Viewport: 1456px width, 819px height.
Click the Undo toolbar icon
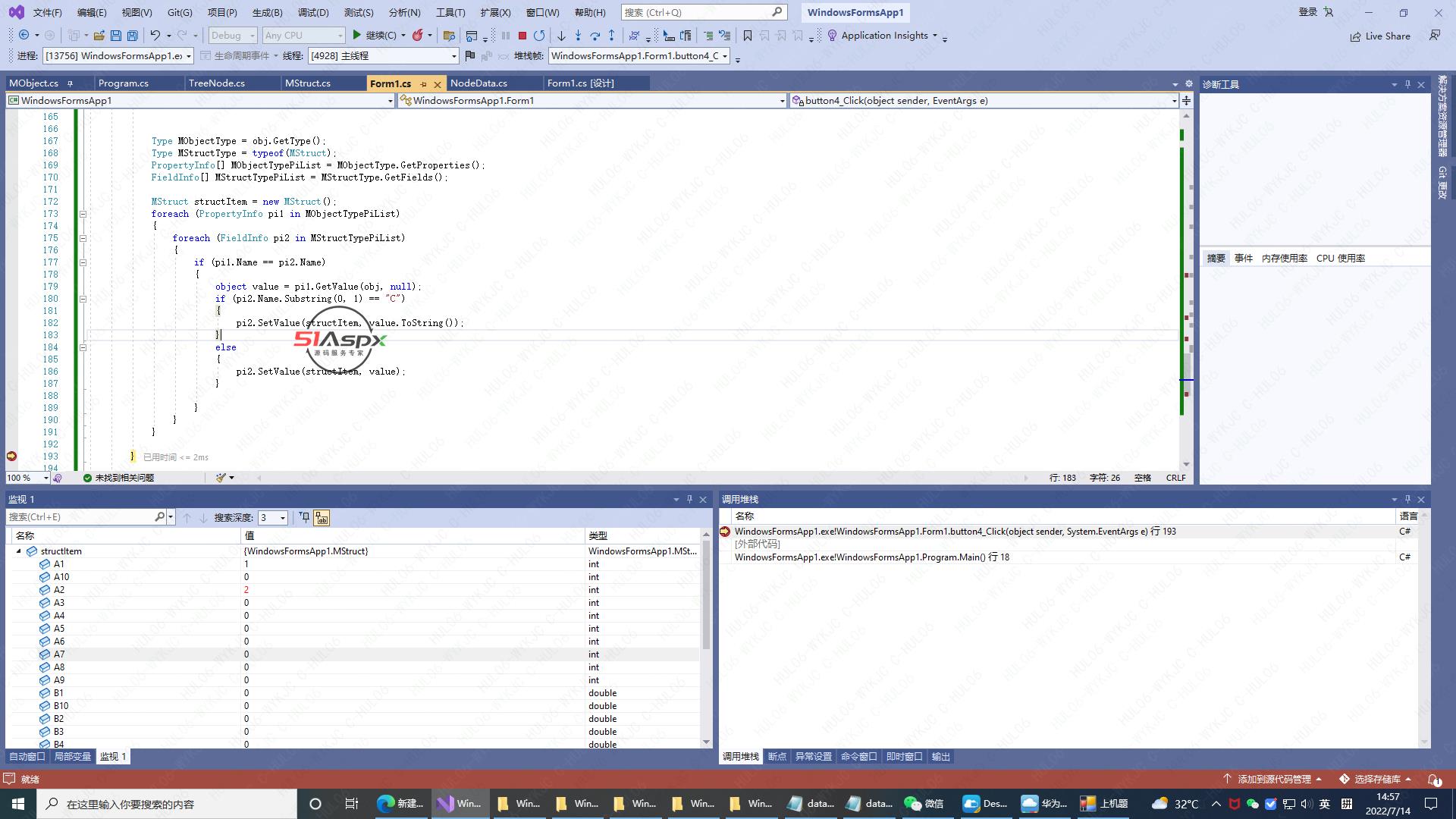pyautogui.click(x=155, y=35)
